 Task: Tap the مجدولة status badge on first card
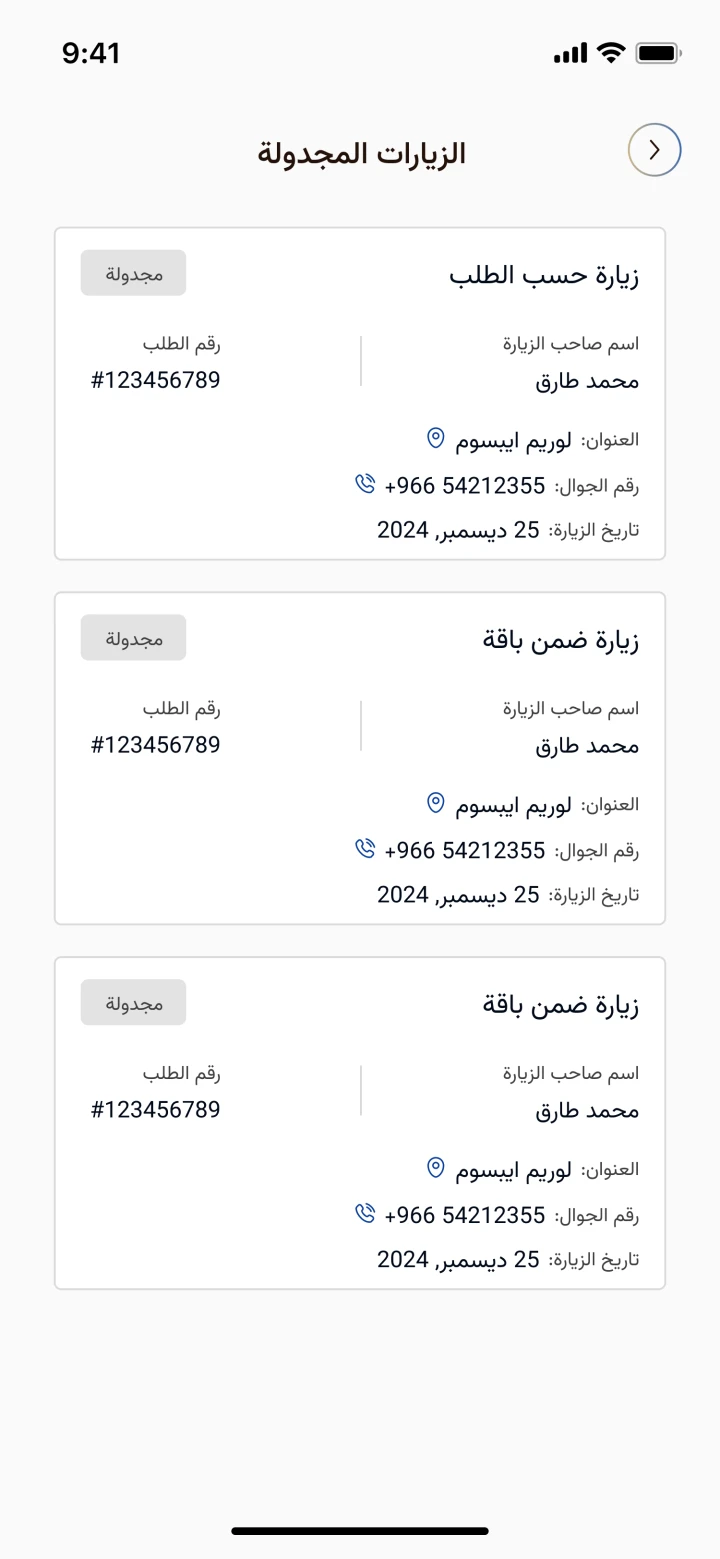click(133, 273)
